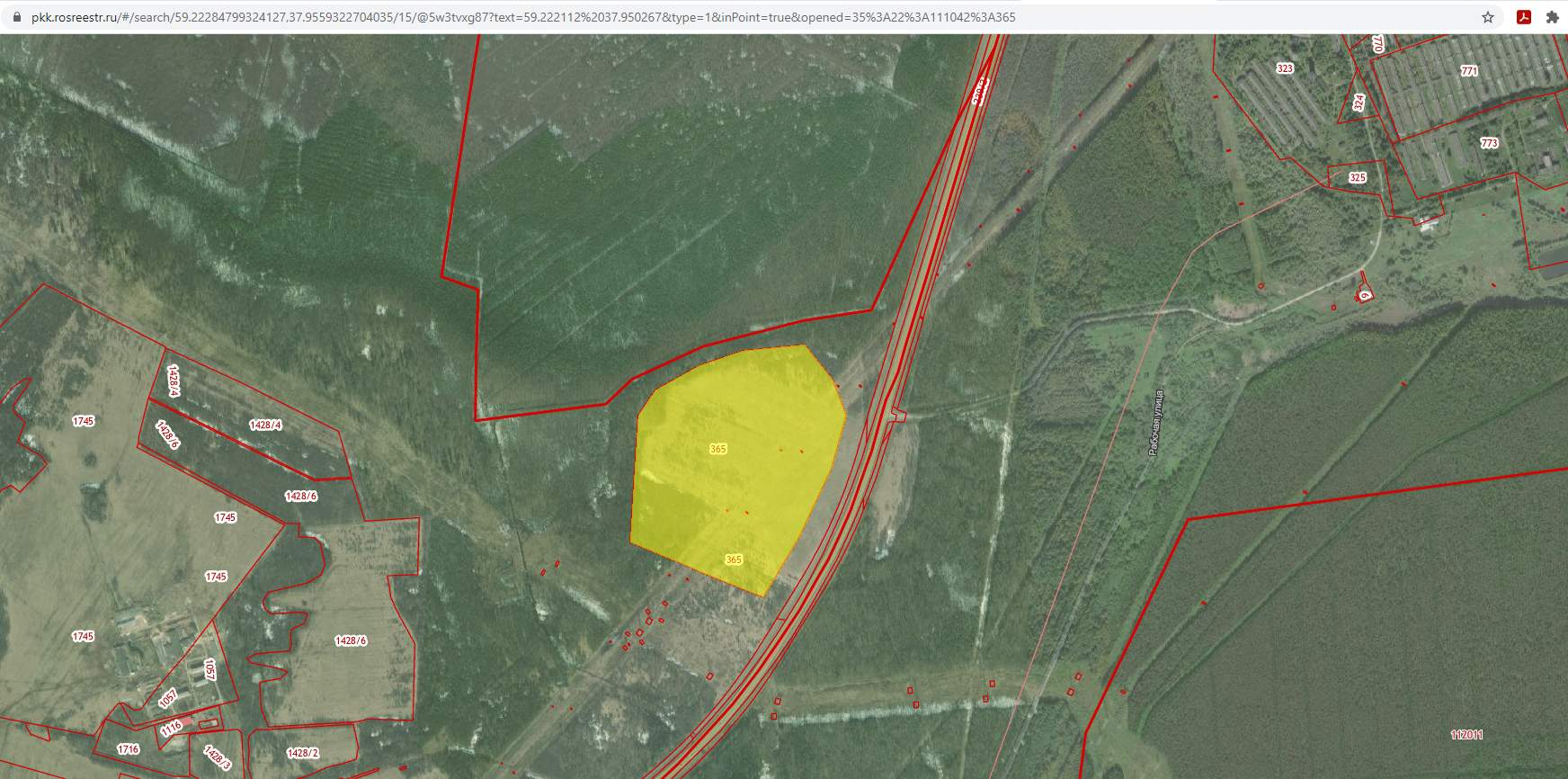
Task: Click parcel label 1428/2
Action: (x=302, y=753)
